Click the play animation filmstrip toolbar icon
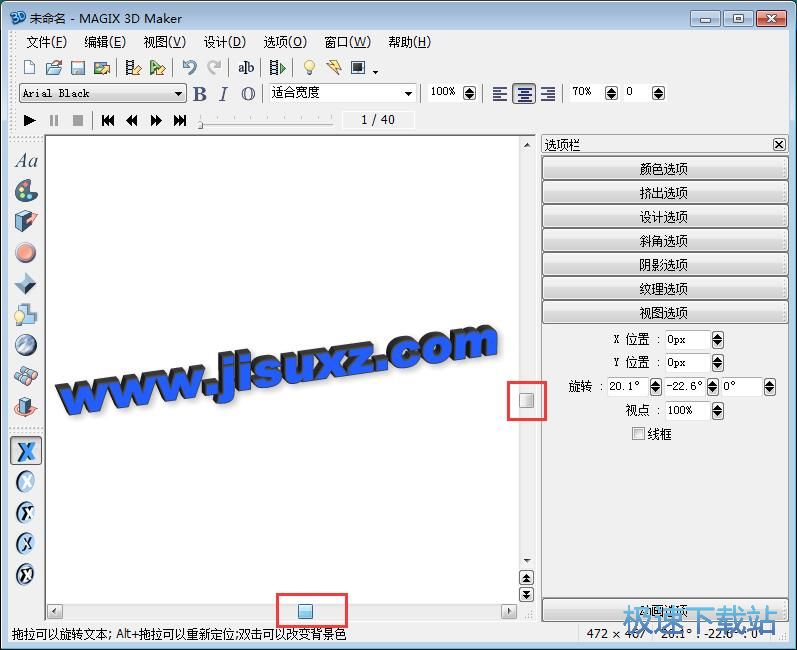 point(278,67)
